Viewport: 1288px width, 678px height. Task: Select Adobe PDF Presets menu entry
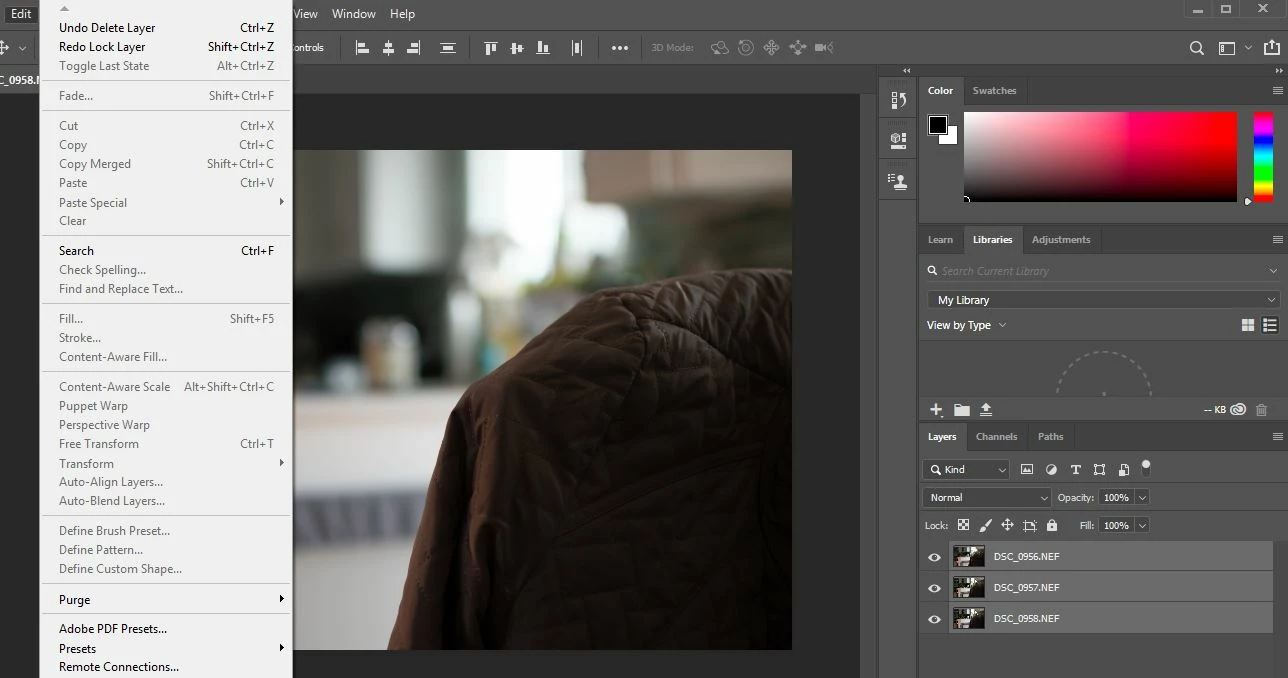(x=113, y=629)
